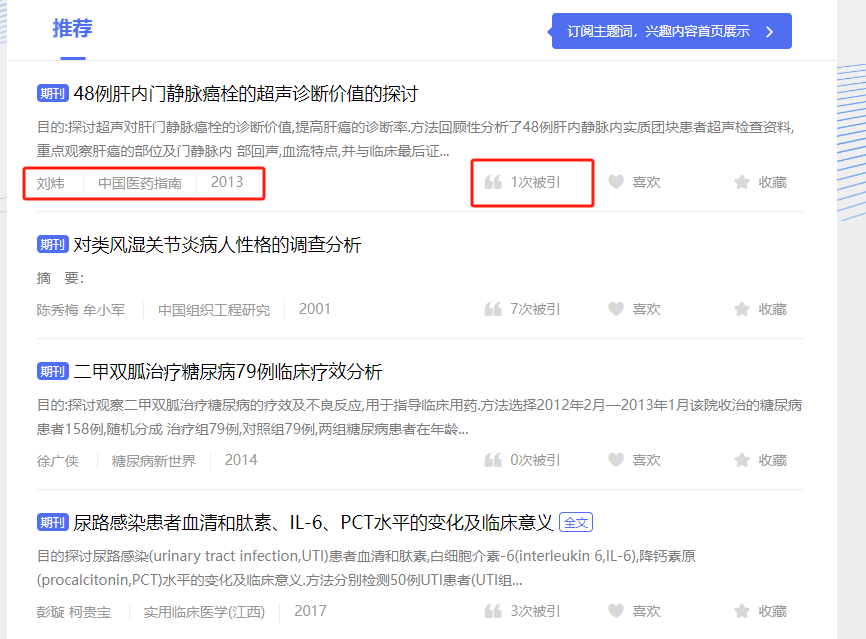Click the 期刊 badge beside the diabetes article
Screen dimensions: 866x639
(52, 371)
